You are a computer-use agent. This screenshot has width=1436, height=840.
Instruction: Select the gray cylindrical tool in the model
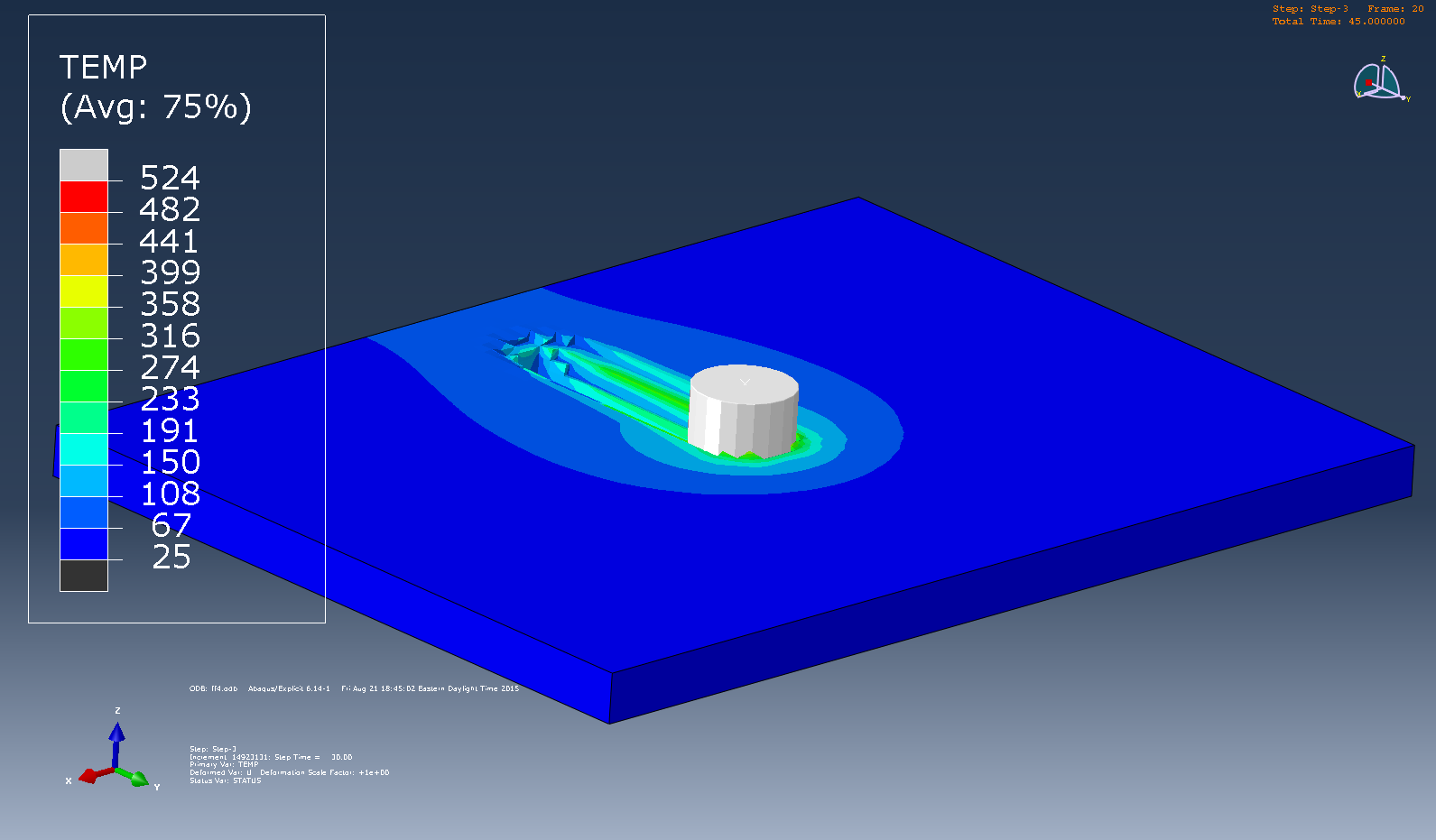point(744,410)
